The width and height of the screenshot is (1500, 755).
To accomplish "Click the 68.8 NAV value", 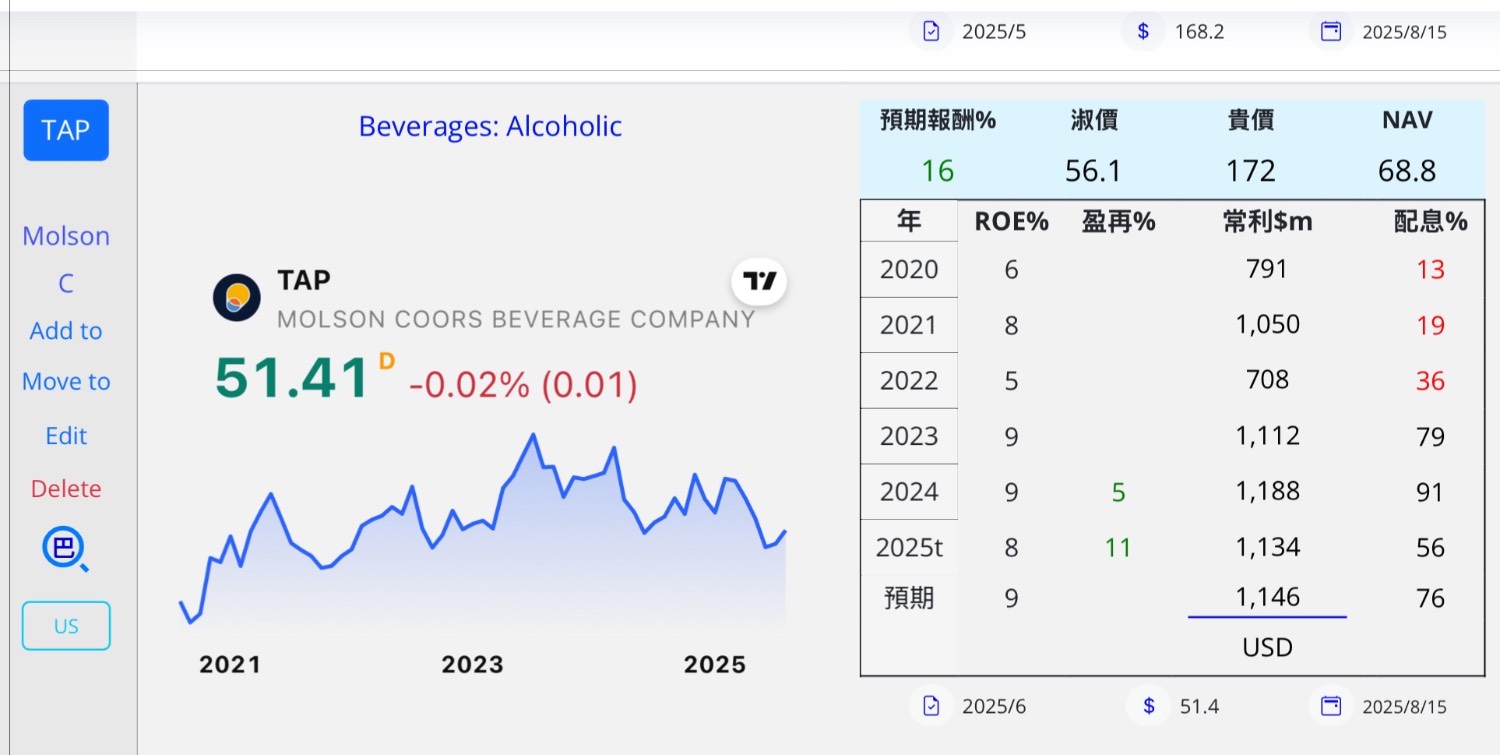I will pyautogui.click(x=1407, y=171).
